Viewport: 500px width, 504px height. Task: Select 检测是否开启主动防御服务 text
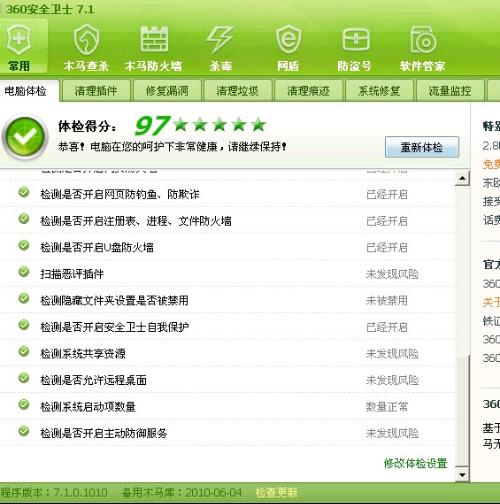pyautogui.click(x=104, y=433)
